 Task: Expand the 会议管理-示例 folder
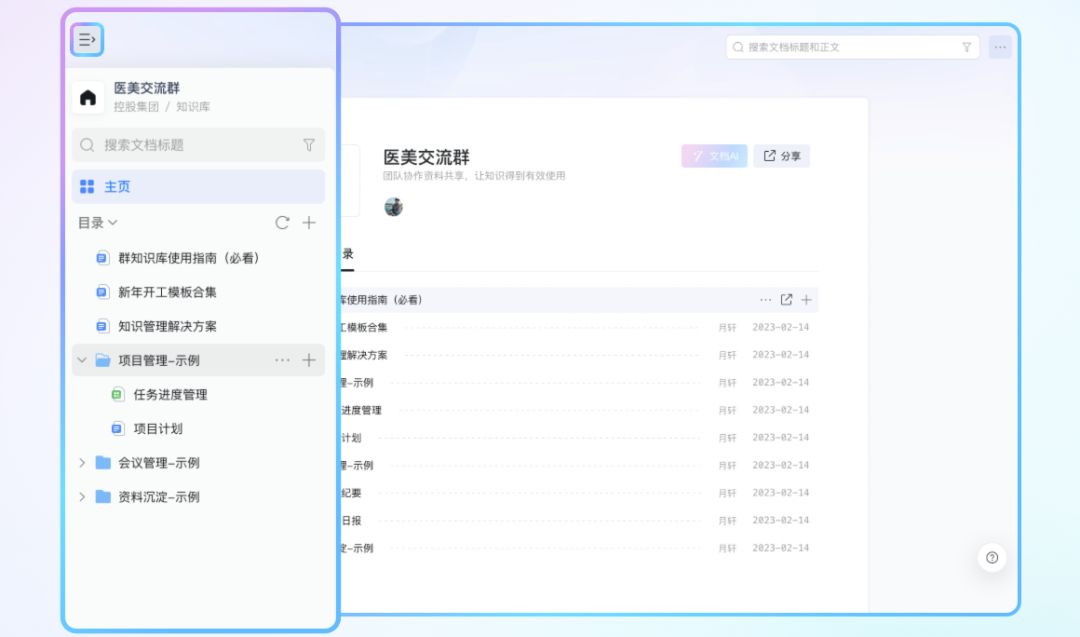(82, 463)
